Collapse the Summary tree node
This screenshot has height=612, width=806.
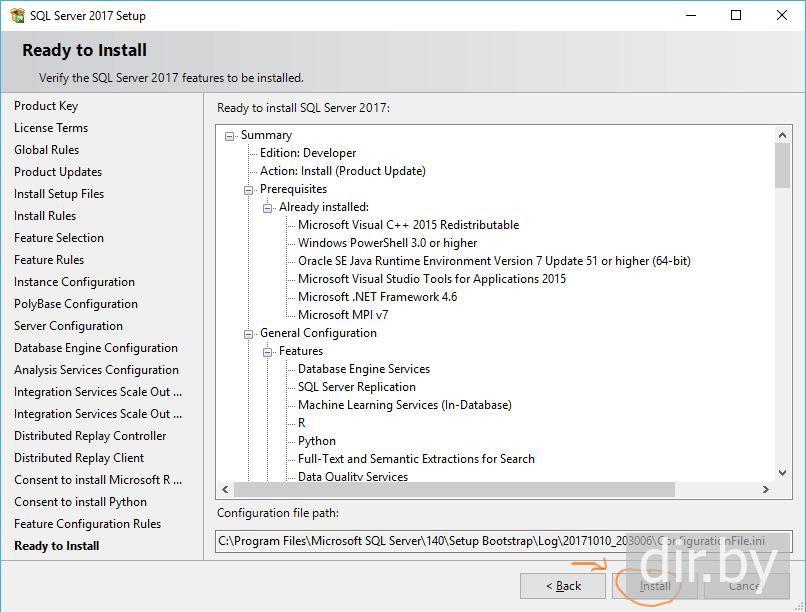230,135
